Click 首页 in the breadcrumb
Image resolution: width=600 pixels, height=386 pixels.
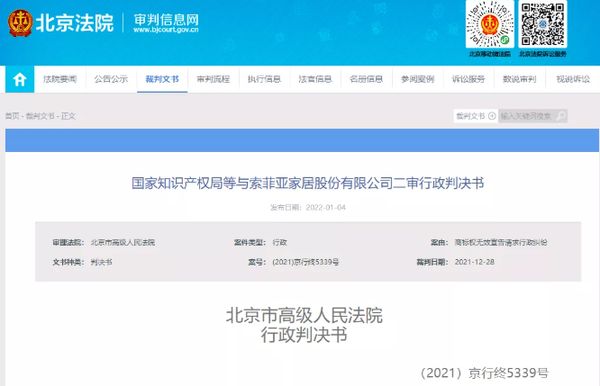12,116
